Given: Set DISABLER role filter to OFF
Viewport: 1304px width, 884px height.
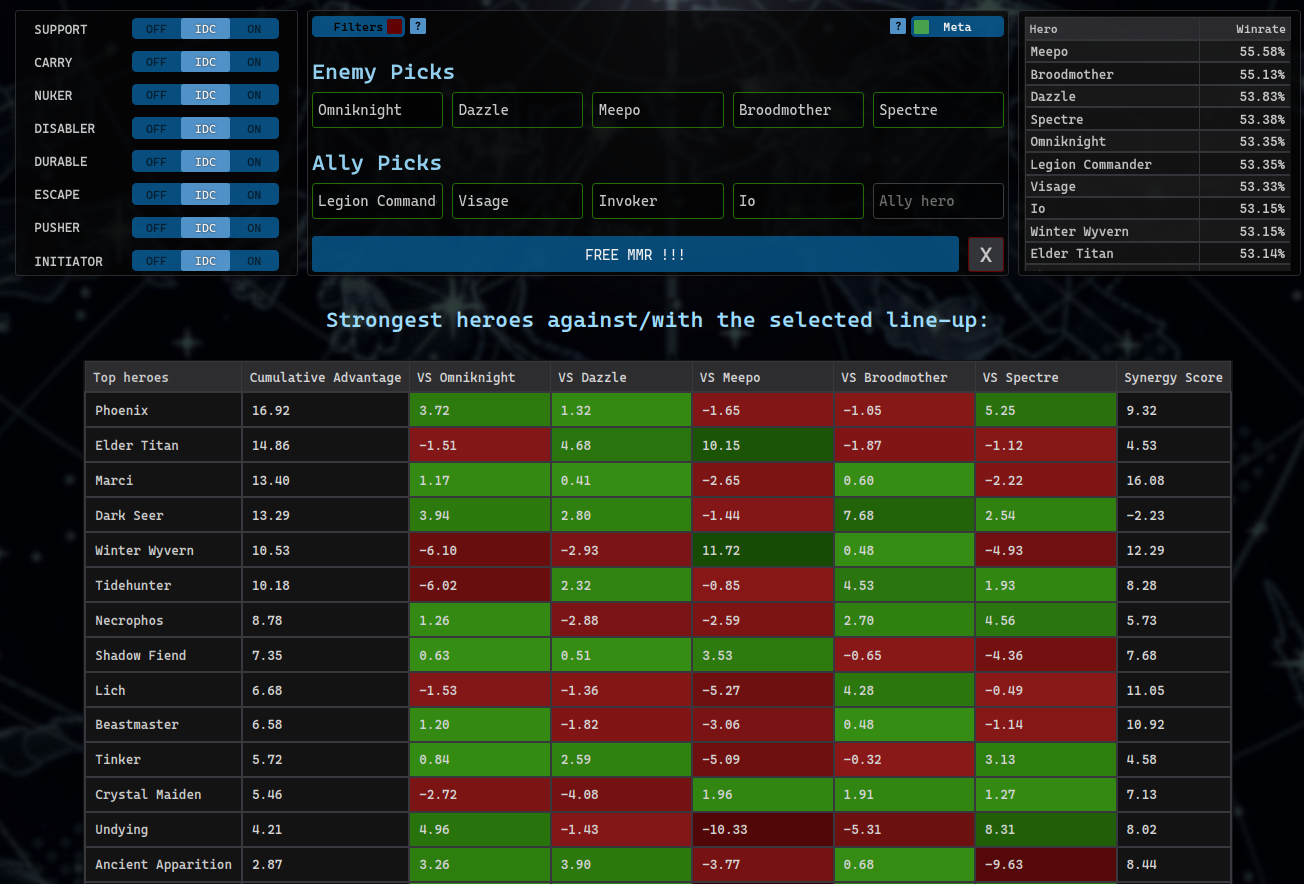Looking at the screenshot, I should click(x=156, y=128).
